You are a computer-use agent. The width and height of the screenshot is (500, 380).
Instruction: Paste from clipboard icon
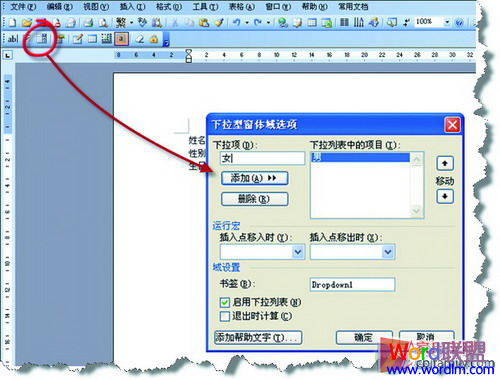204,23
